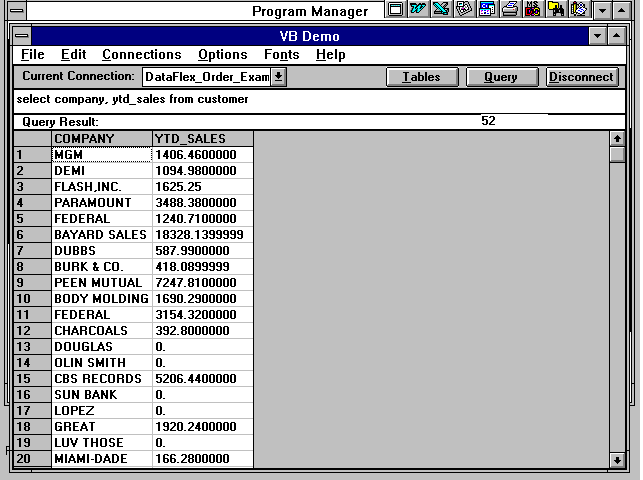Open the VB Demo window control menu box
This screenshot has width=643, height=480.
22,36
